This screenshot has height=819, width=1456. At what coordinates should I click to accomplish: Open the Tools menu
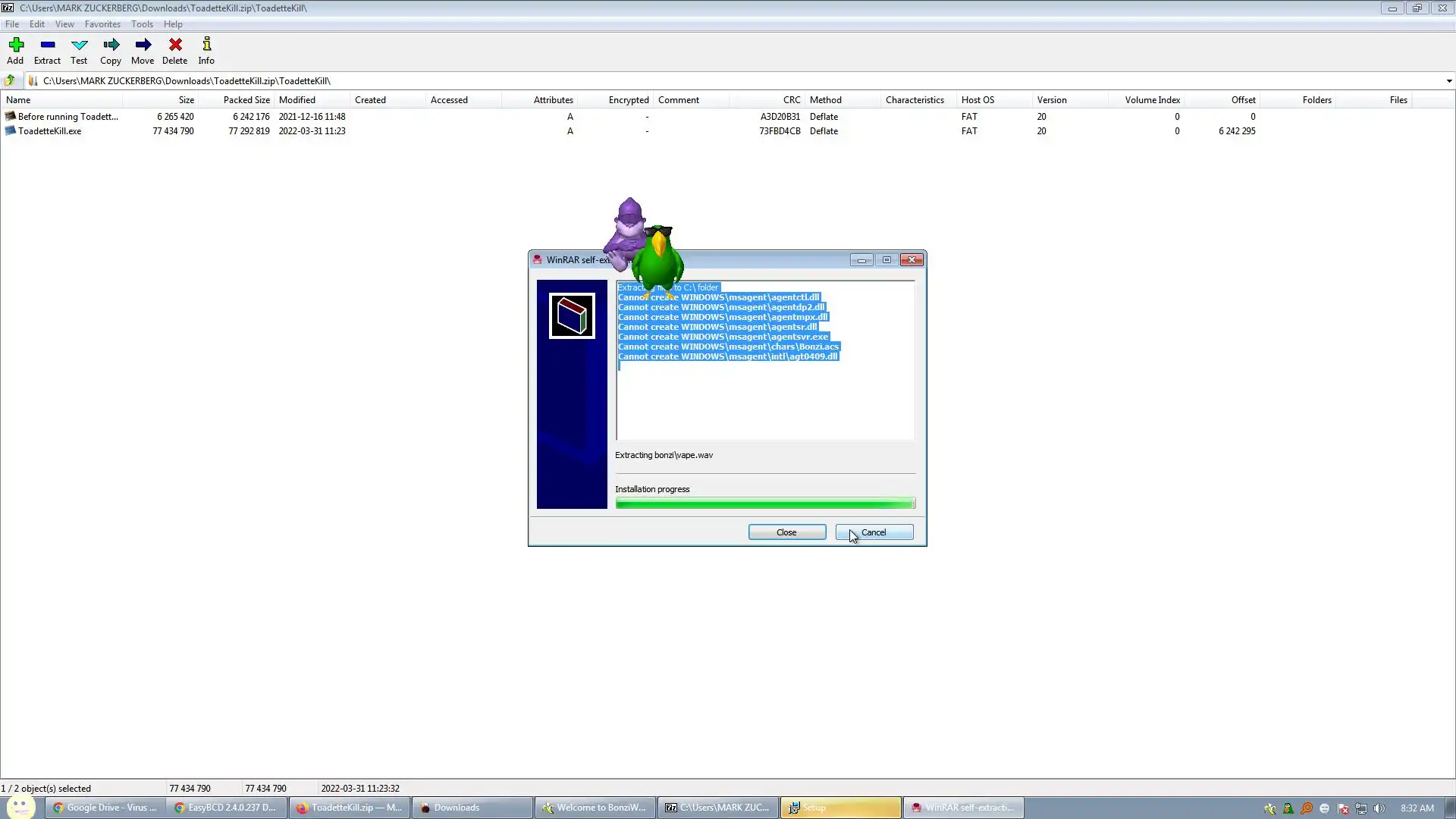click(142, 24)
